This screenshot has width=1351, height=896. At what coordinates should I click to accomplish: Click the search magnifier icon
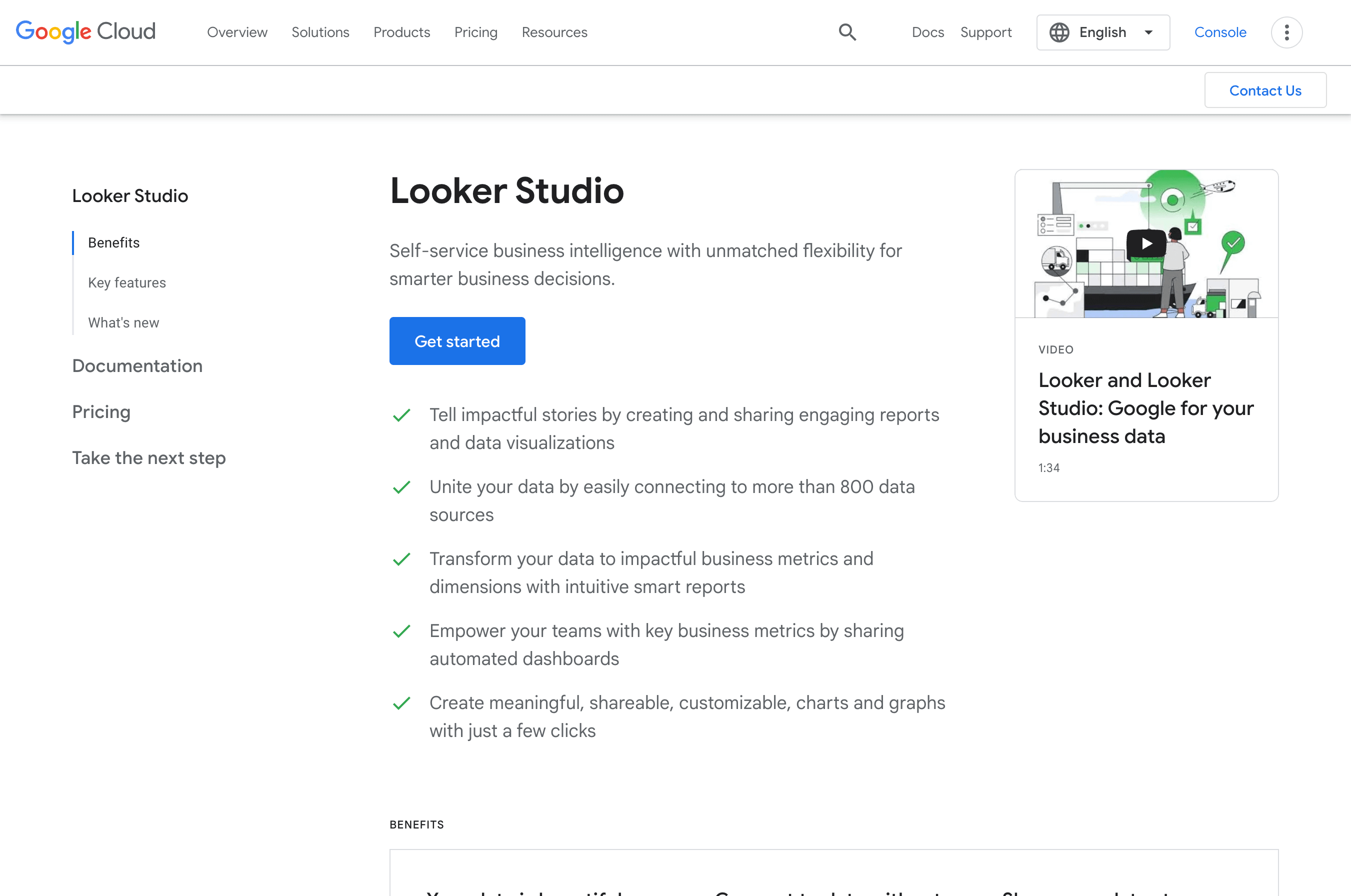(847, 32)
